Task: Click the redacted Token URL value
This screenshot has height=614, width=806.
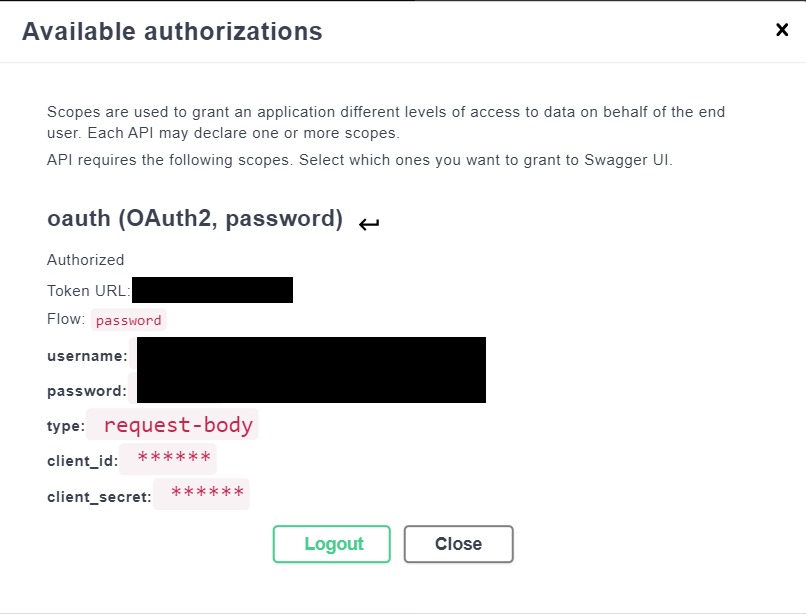Action: [212, 290]
